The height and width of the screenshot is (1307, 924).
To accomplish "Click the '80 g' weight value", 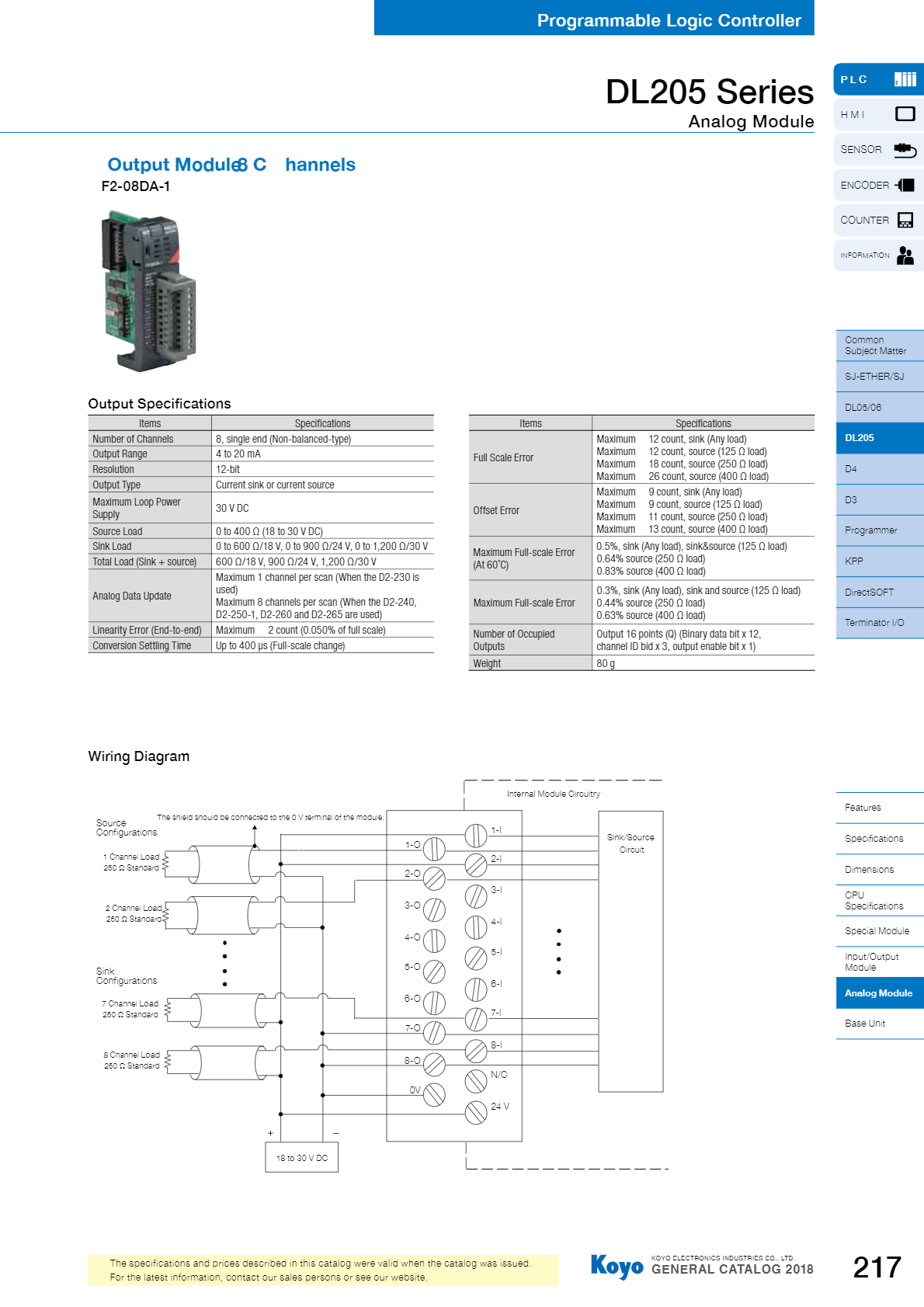I will (606, 663).
